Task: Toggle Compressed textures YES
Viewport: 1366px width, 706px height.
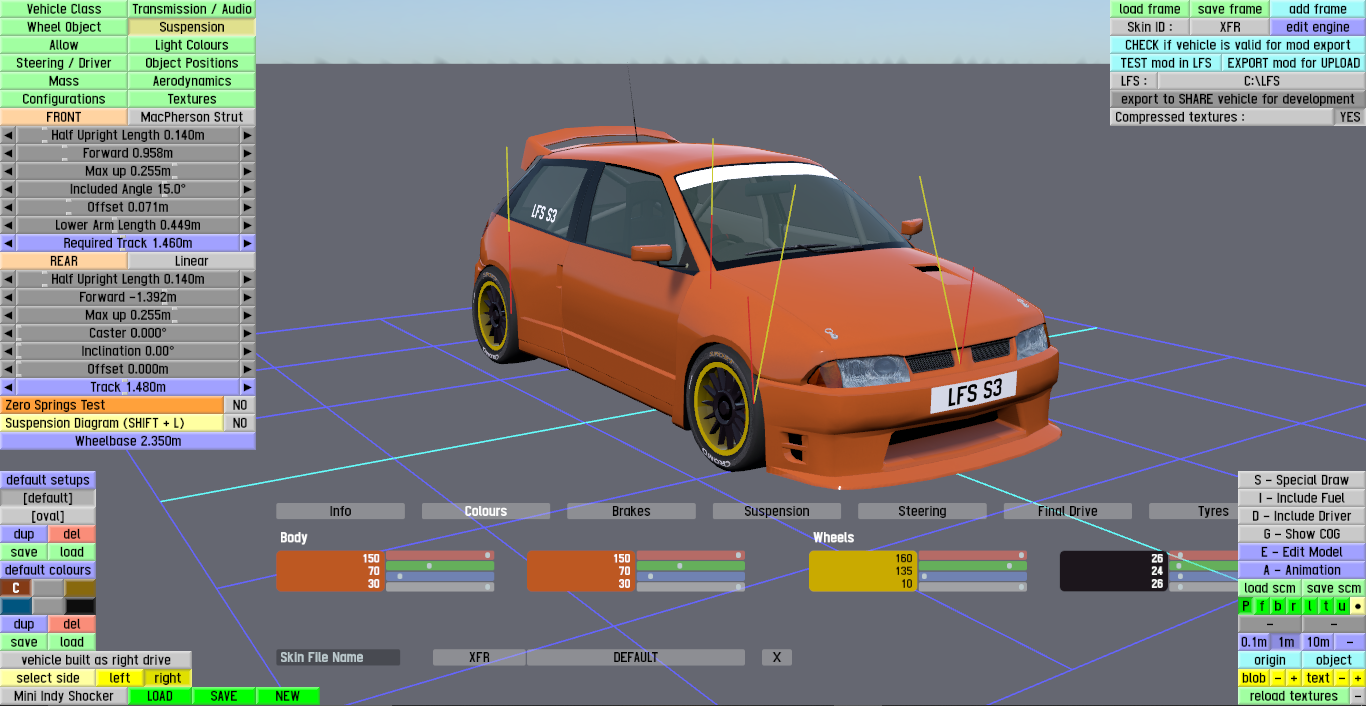Action: click(x=1350, y=117)
